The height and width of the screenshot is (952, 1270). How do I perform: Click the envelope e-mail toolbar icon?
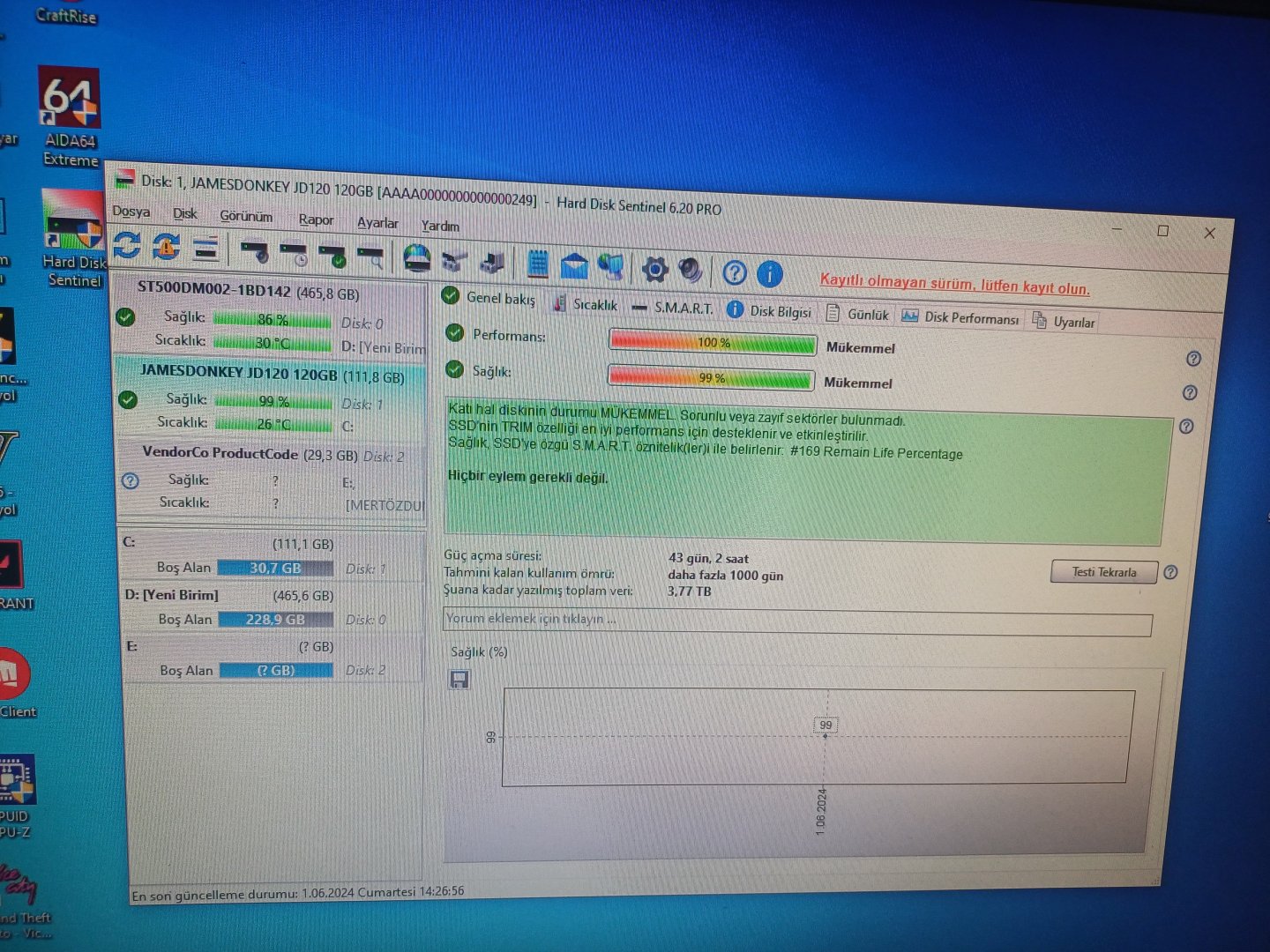tap(574, 266)
